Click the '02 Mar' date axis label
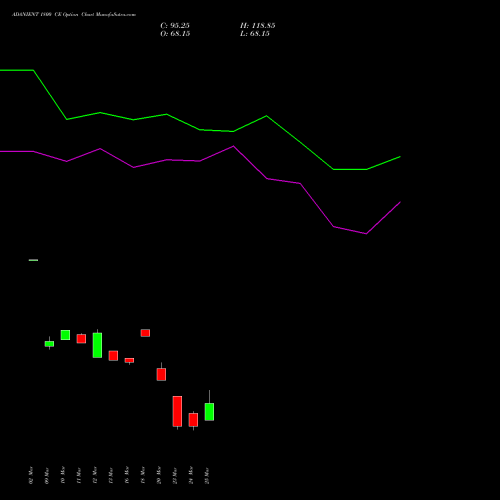 click(31, 475)
